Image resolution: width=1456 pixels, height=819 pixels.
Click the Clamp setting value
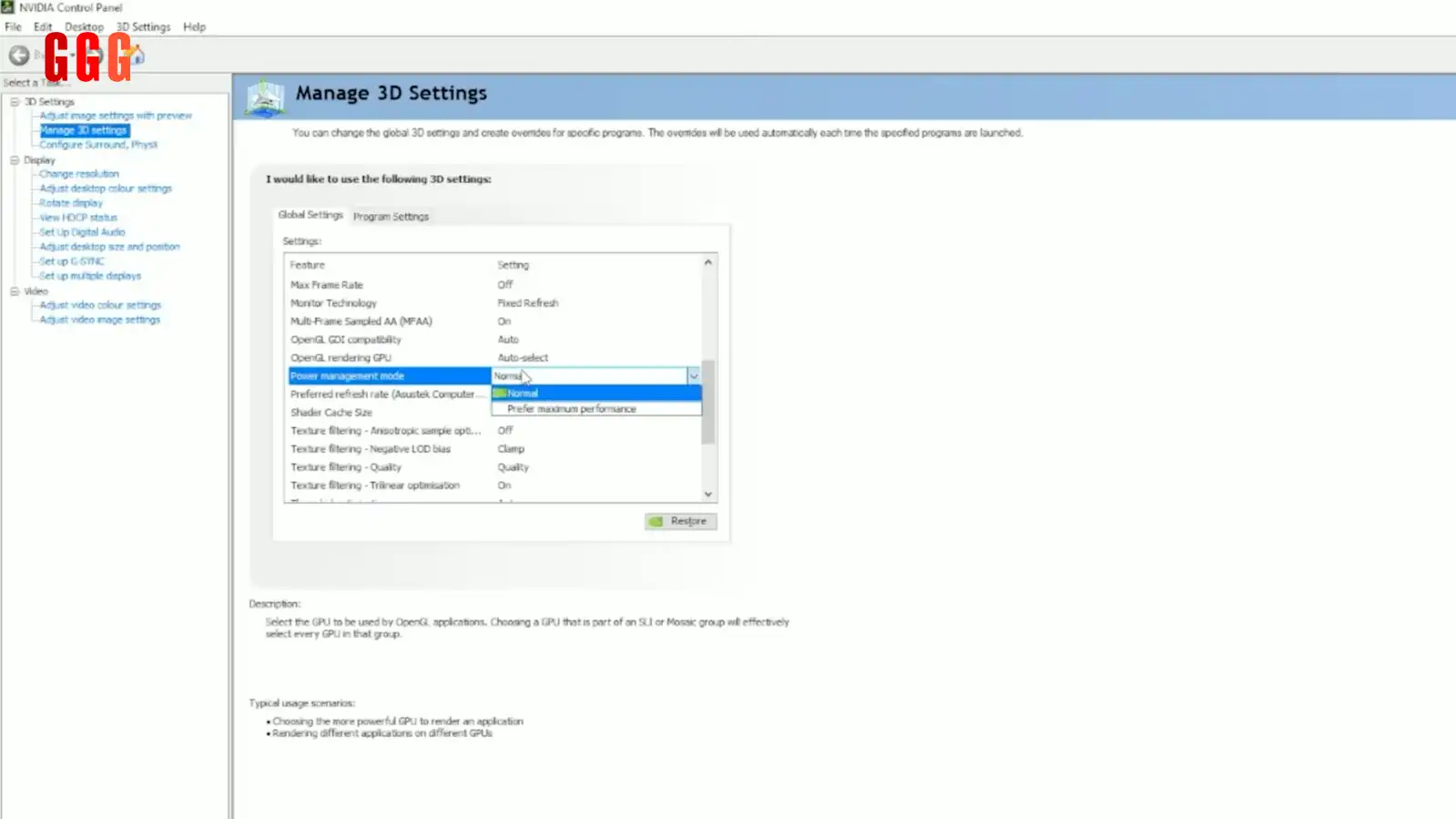(x=511, y=449)
